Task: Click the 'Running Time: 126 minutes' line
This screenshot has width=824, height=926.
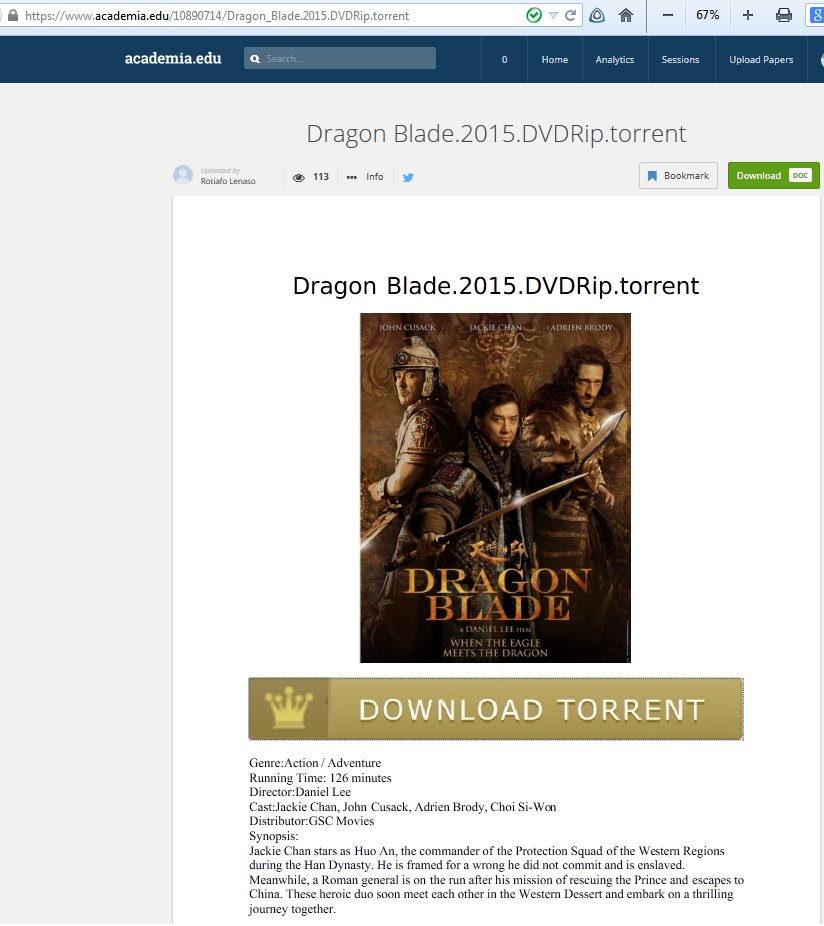Action: pos(320,778)
